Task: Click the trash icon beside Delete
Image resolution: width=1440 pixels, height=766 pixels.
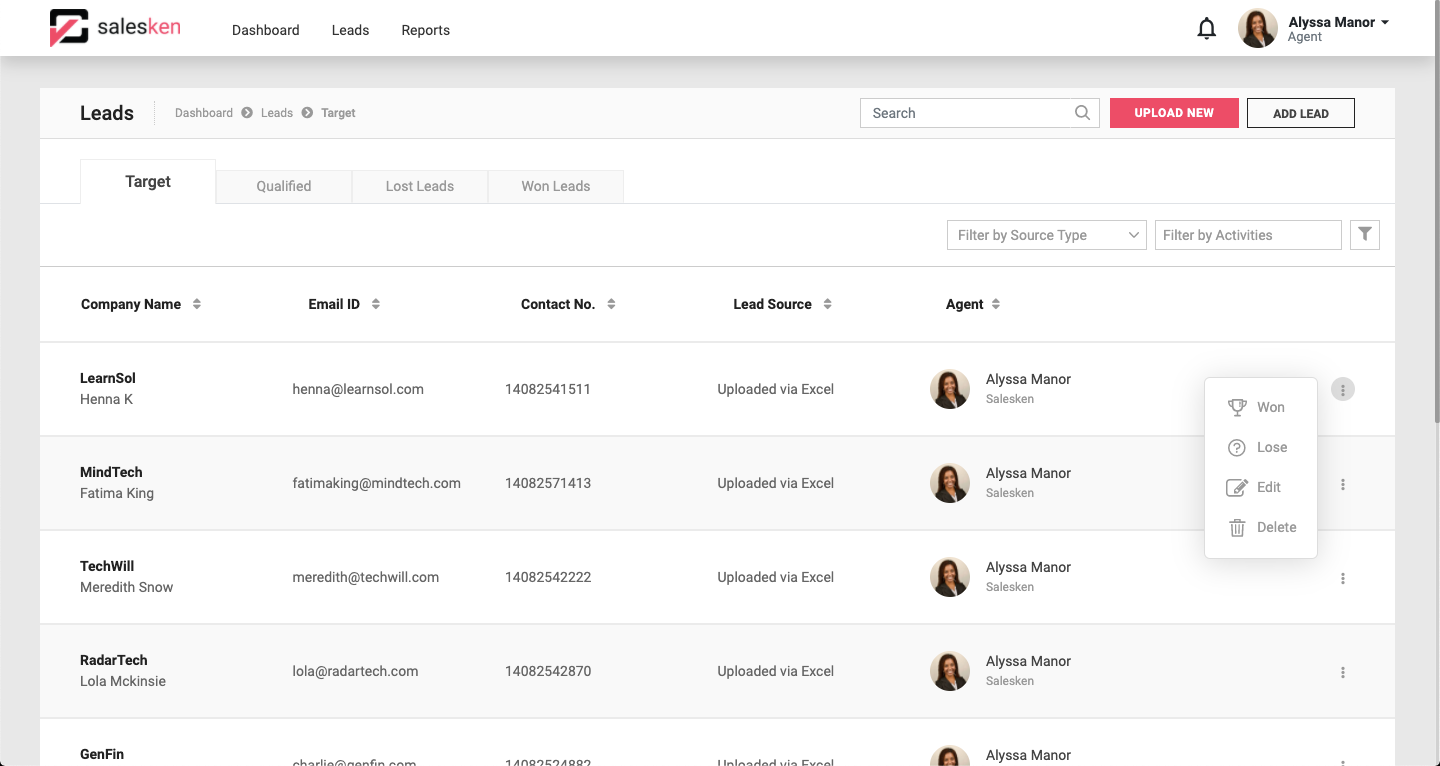Action: tap(1237, 527)
